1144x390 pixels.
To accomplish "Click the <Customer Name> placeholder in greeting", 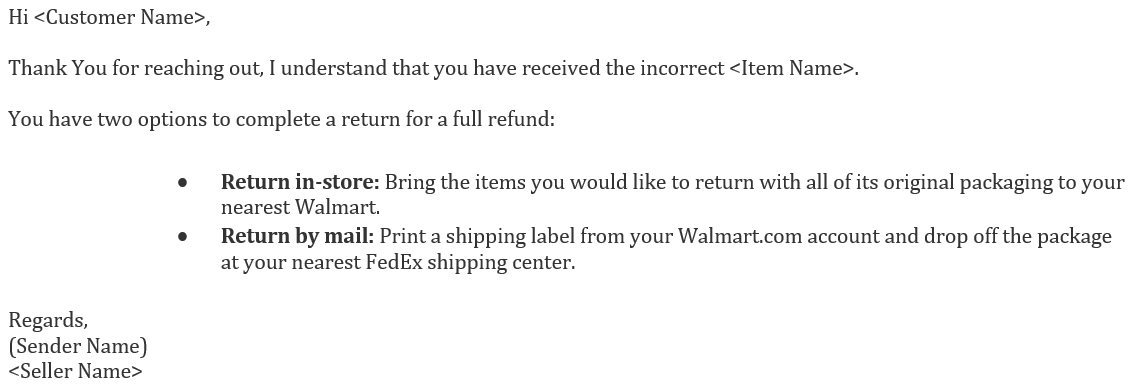I will coord(120,17).
